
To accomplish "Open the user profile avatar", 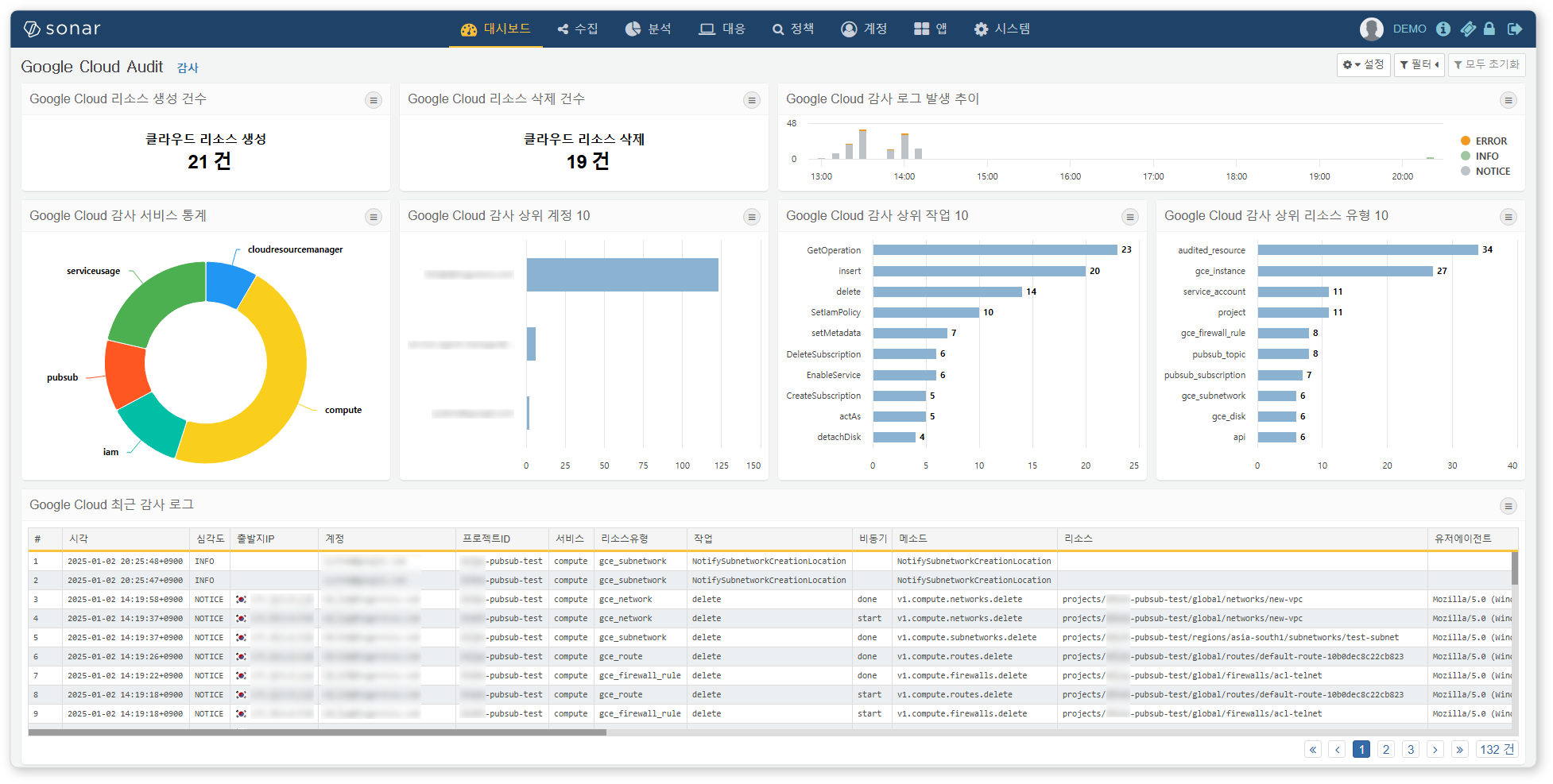I will click(x=1372, y=29).
